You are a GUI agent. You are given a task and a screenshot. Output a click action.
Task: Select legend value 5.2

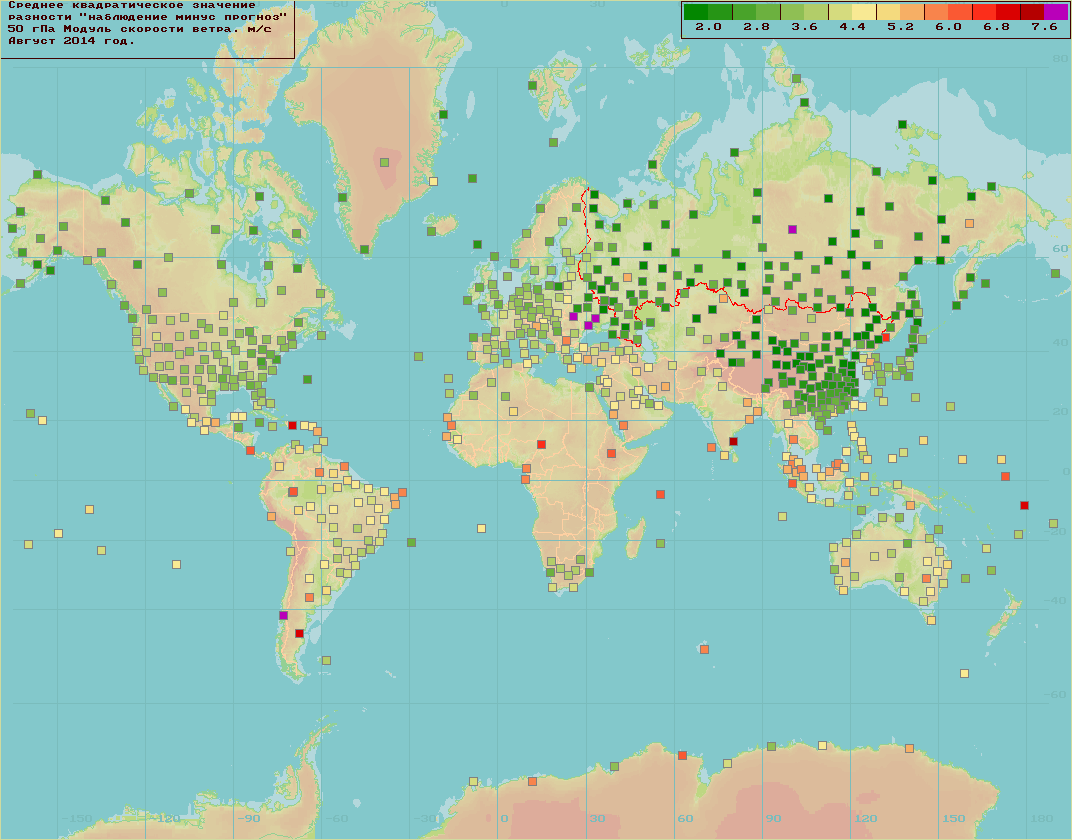pos(900,27)
